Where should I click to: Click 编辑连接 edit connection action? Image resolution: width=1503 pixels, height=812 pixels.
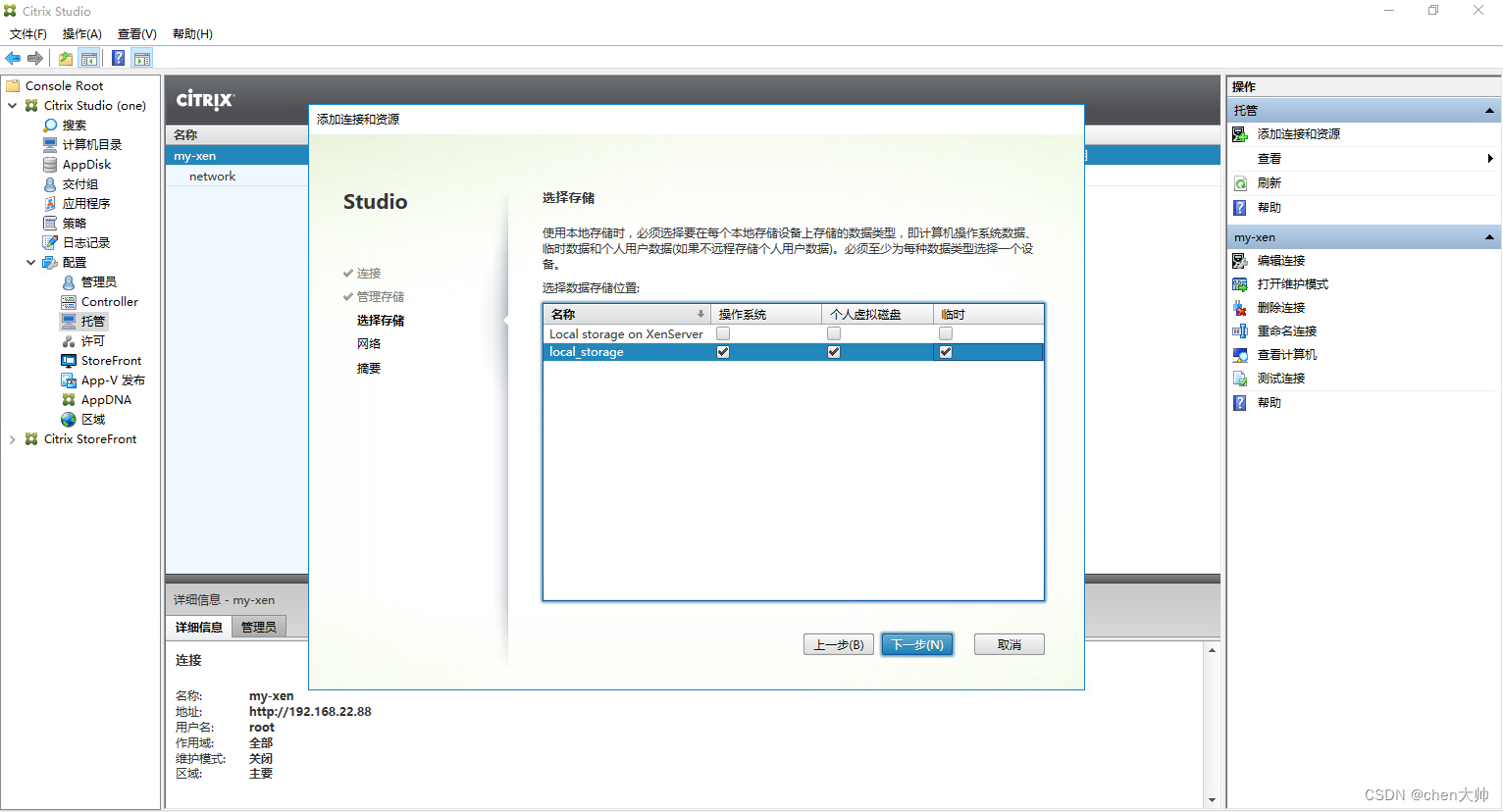(x=1280, y=261)
